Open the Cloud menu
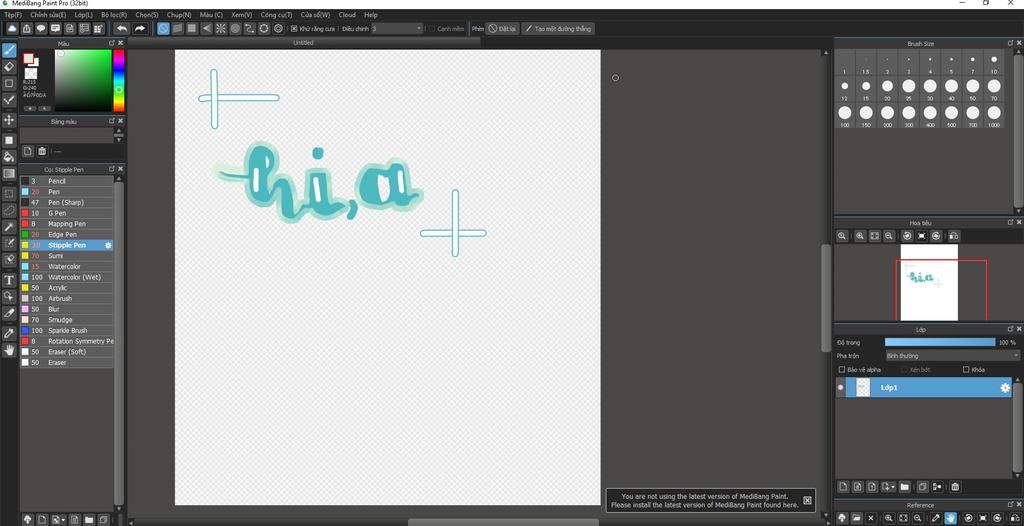 pos(347,14)
